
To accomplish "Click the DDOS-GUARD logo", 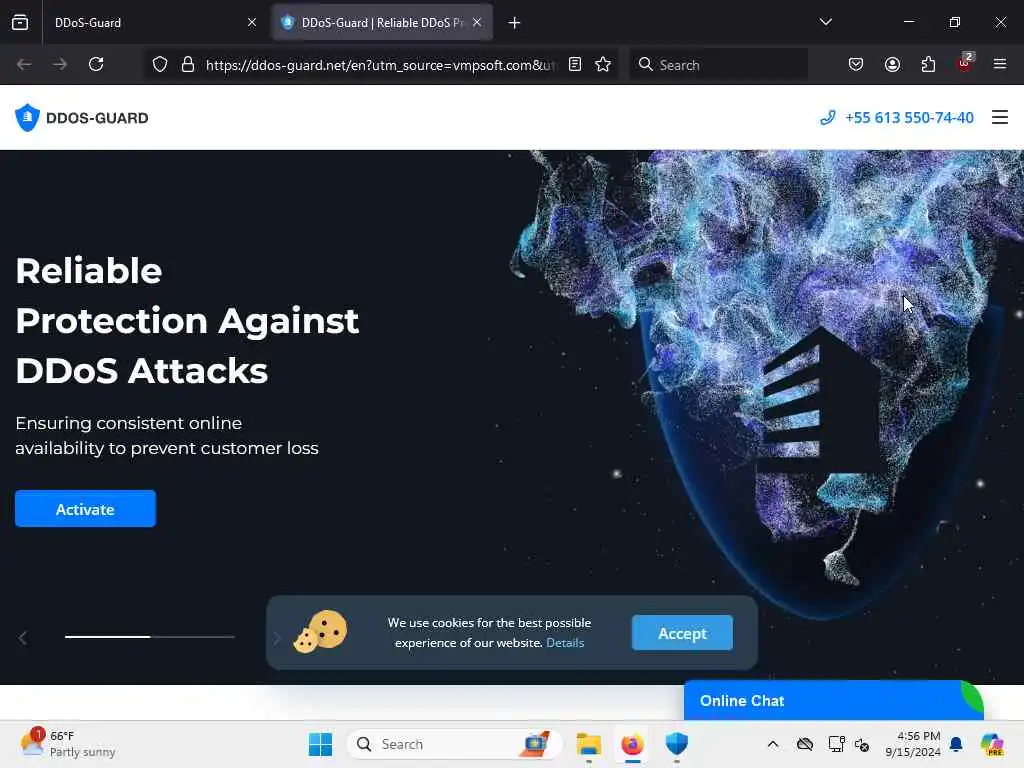I will [82, 118].
